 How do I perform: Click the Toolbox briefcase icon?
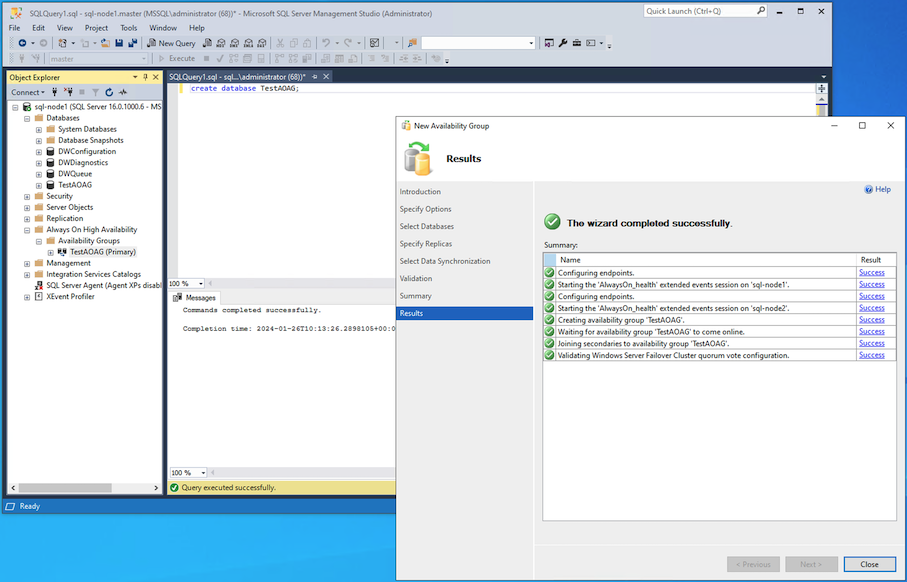[577, 43]
